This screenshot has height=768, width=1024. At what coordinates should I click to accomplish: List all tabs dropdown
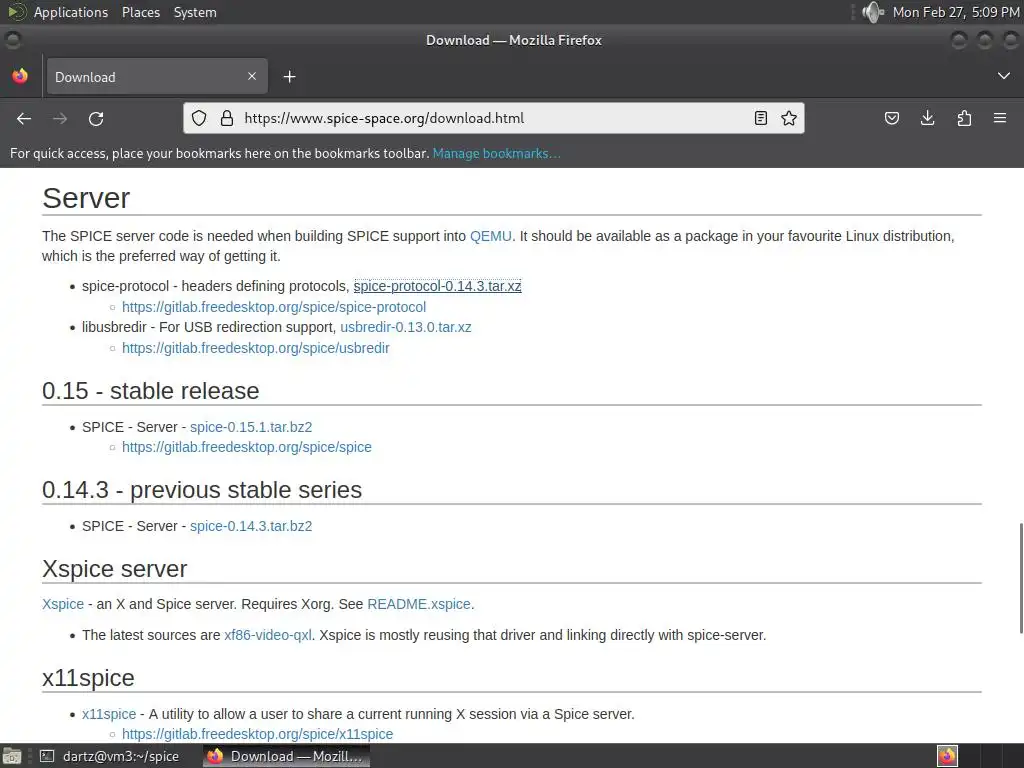coord(1004,76)
